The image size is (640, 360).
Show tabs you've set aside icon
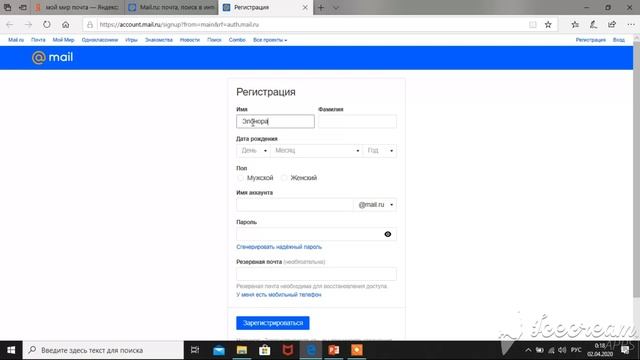[x=7, y=7]
